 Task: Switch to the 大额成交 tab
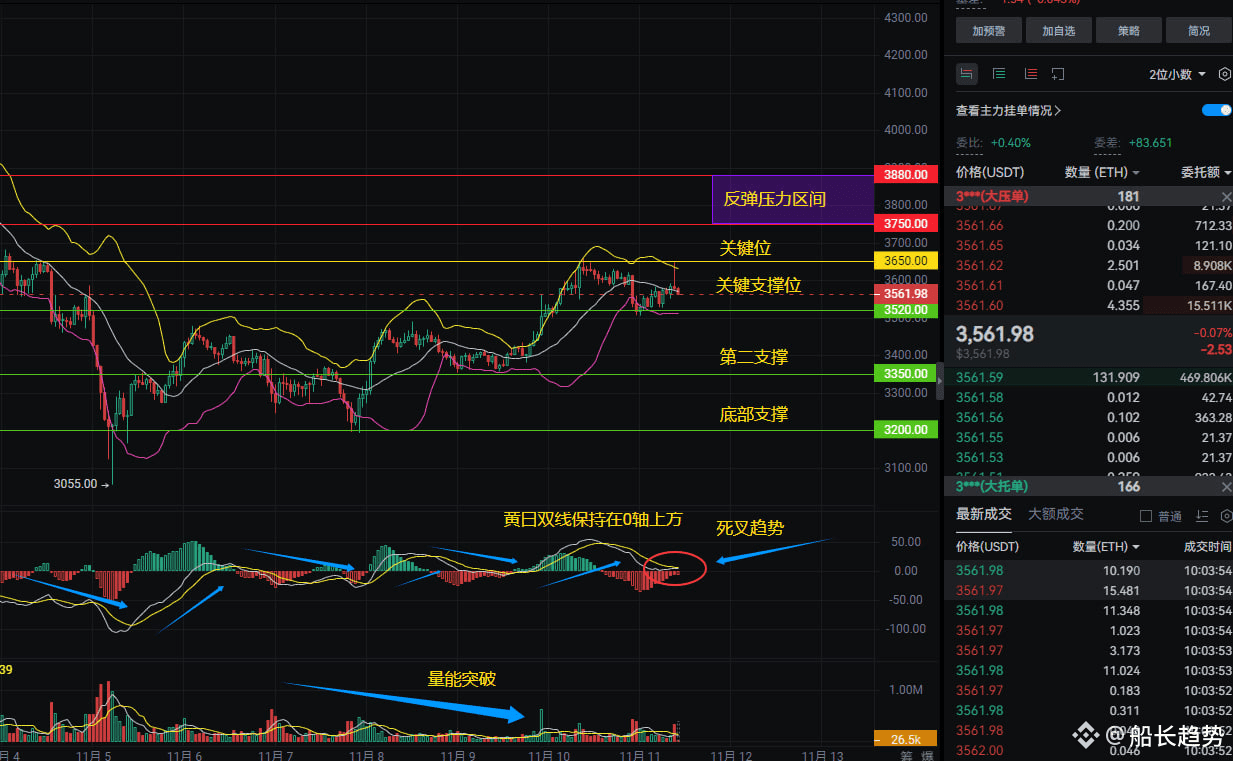1056,514
